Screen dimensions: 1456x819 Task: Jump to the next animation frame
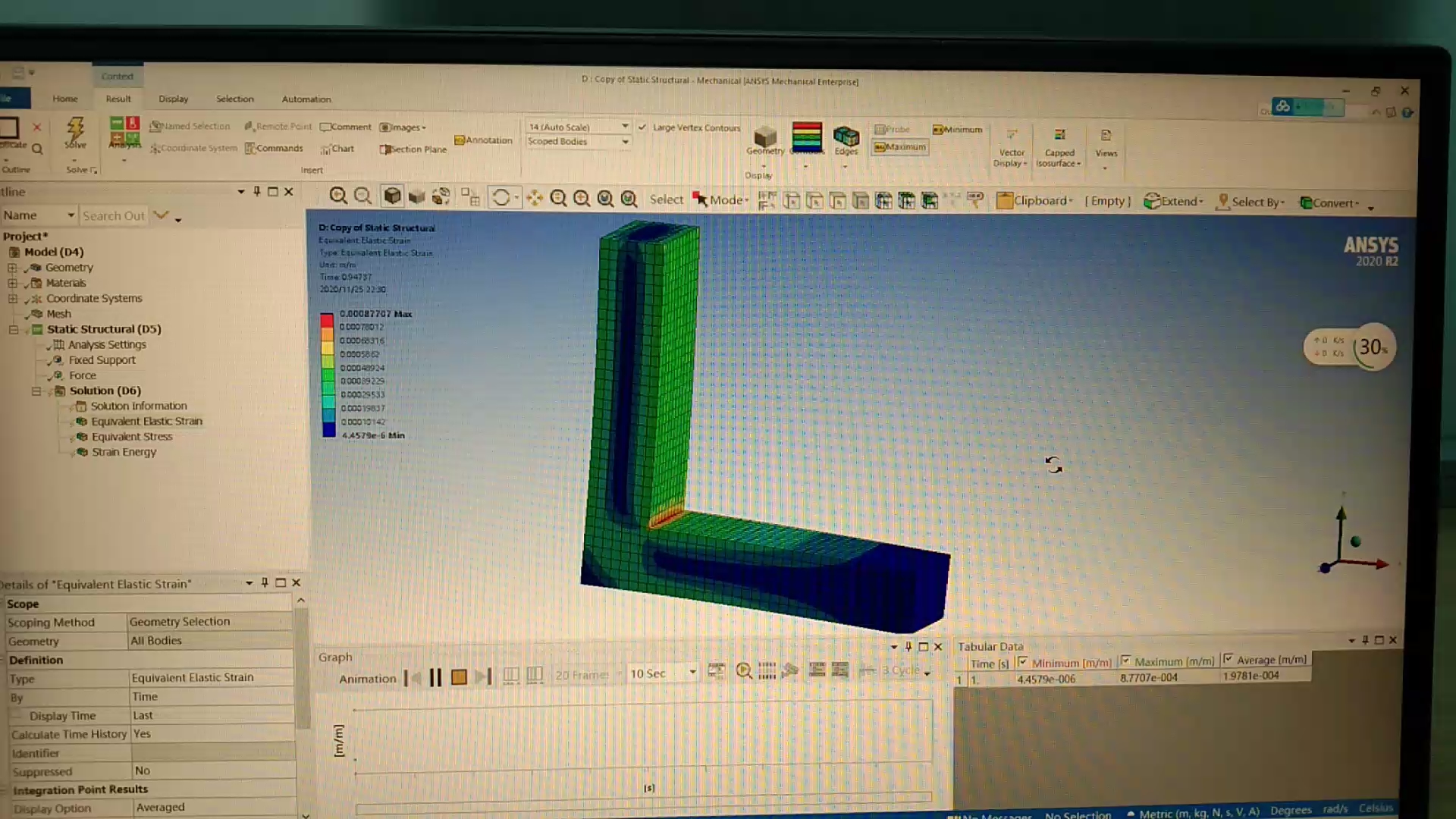pyautogui.click(x=484, y=677)
